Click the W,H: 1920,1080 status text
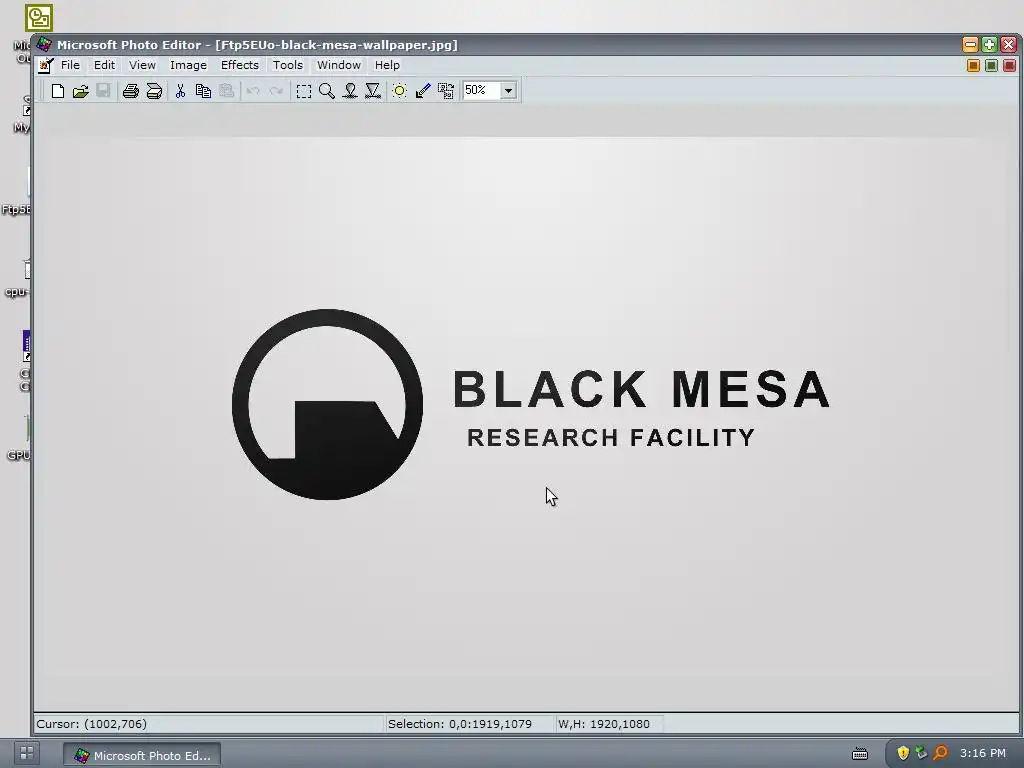The width and height of the screenshot is (1024, 768). pos(603,724)
